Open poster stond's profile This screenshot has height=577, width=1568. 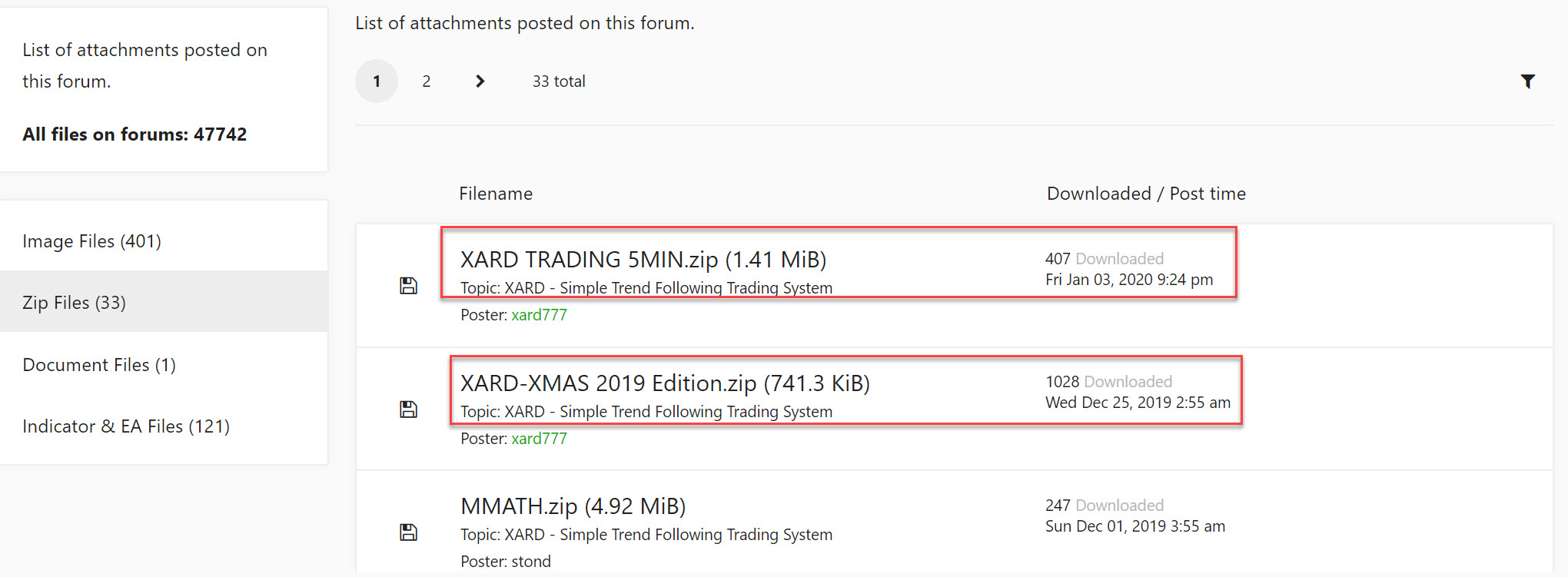(531, 562)
